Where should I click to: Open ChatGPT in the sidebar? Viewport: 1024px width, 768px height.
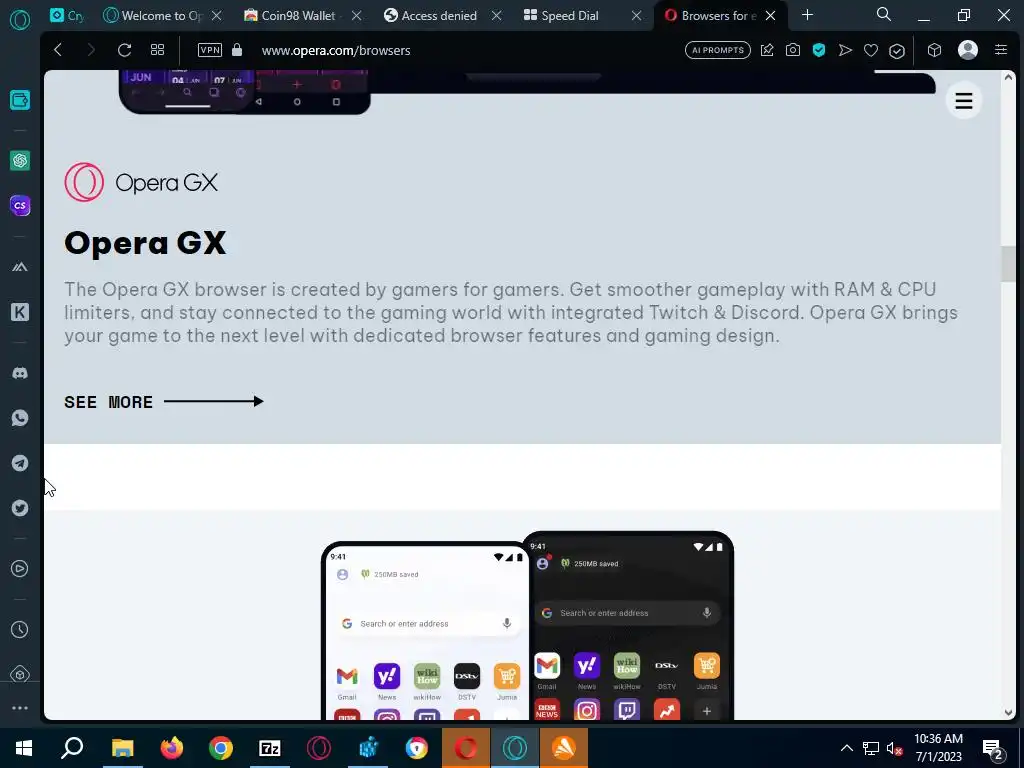20,161
